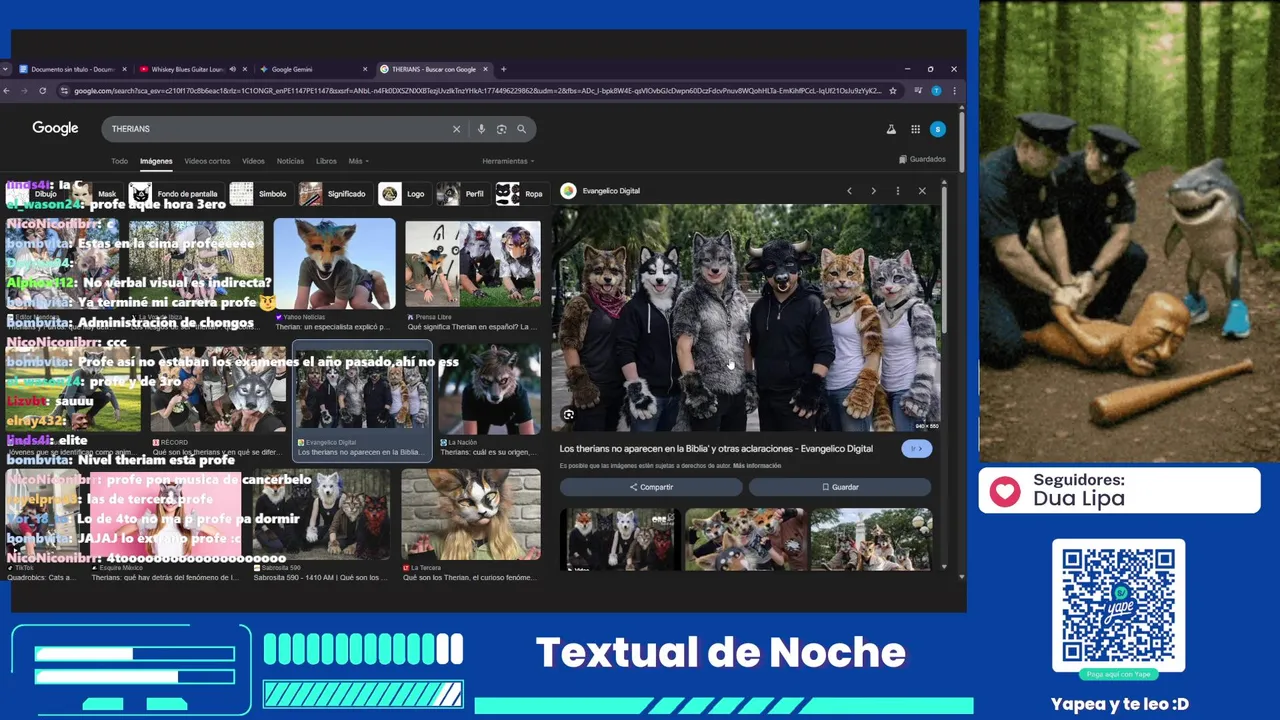Open preview panel three-dot options
1280x720 pixels.
pos(897,191)
